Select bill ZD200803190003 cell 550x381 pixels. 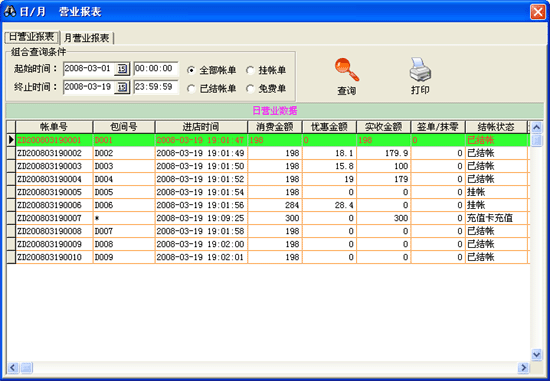coord(54,166)
